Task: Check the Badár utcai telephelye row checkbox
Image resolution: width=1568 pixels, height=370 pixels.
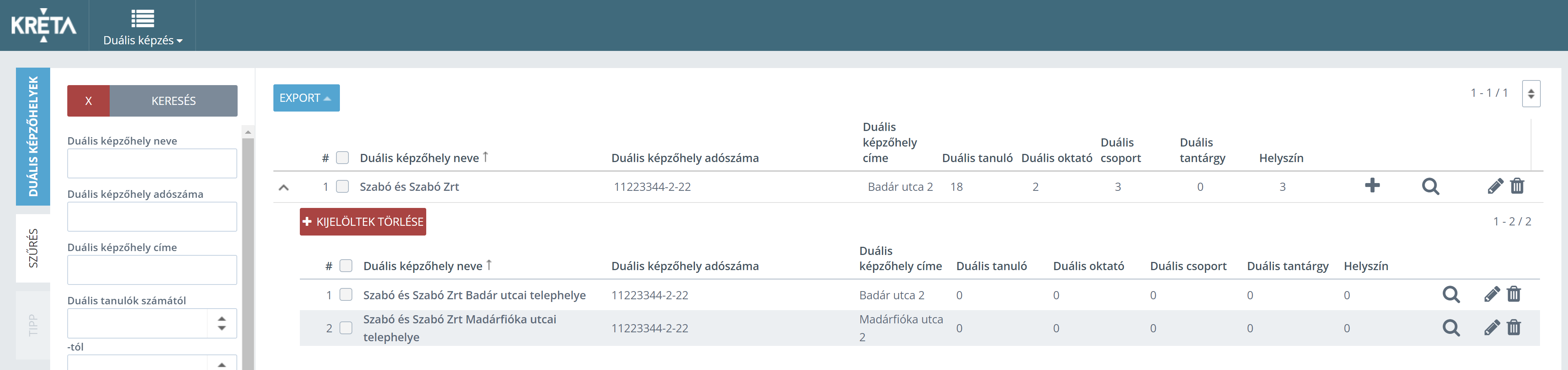Action: tap(346, 295)
